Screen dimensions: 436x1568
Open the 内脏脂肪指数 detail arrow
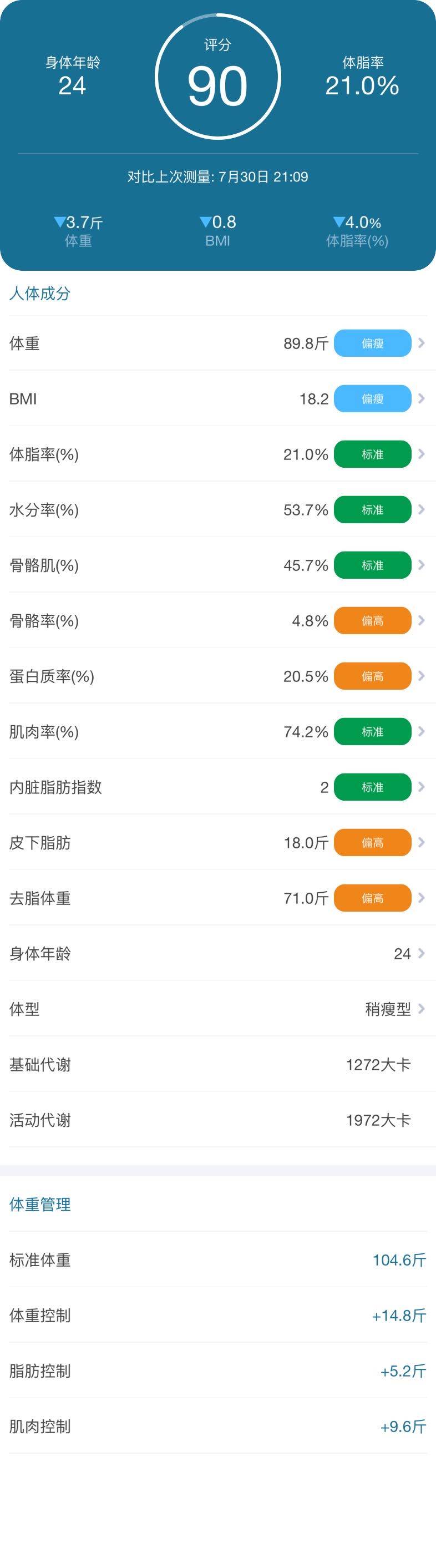pos(422,787)
